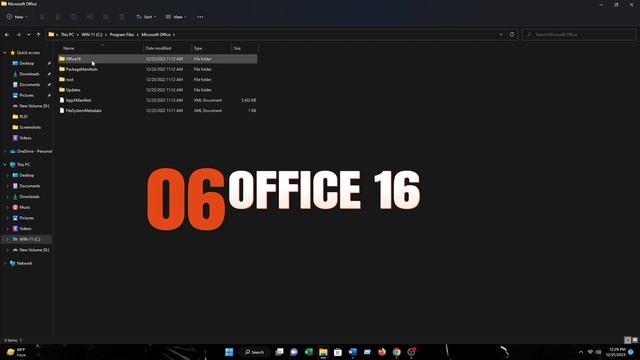
Task: Expand OneDrive - Personal in the sidebar
Action: coord(5,151)
